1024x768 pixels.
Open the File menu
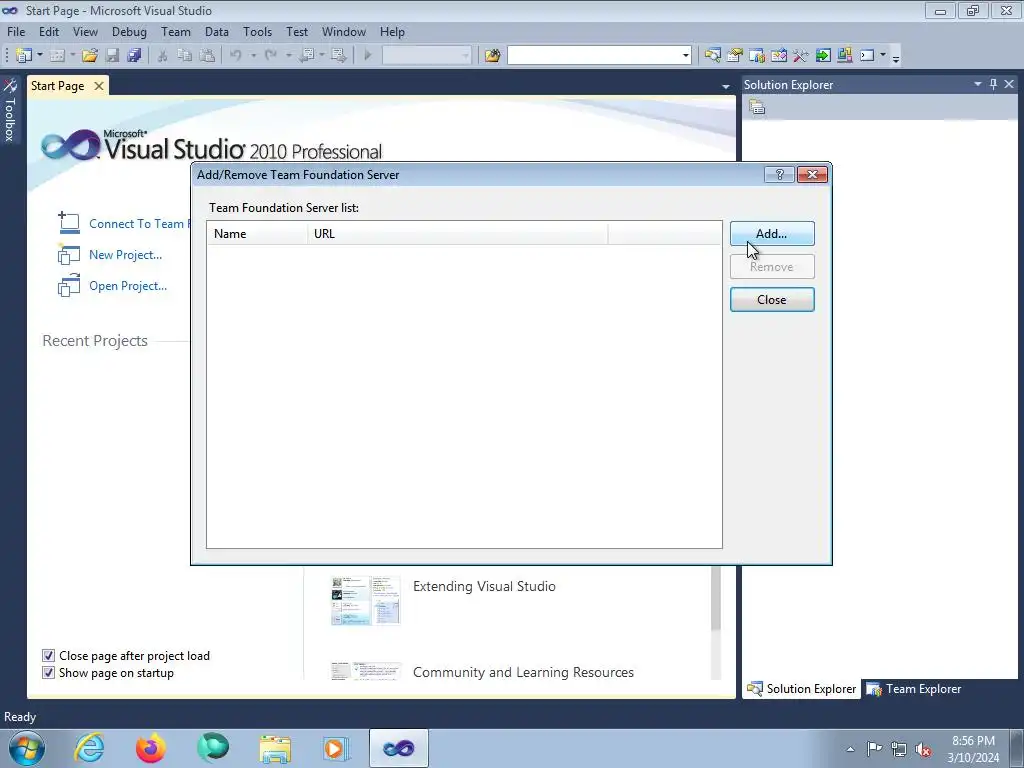[x=16, y=31]
